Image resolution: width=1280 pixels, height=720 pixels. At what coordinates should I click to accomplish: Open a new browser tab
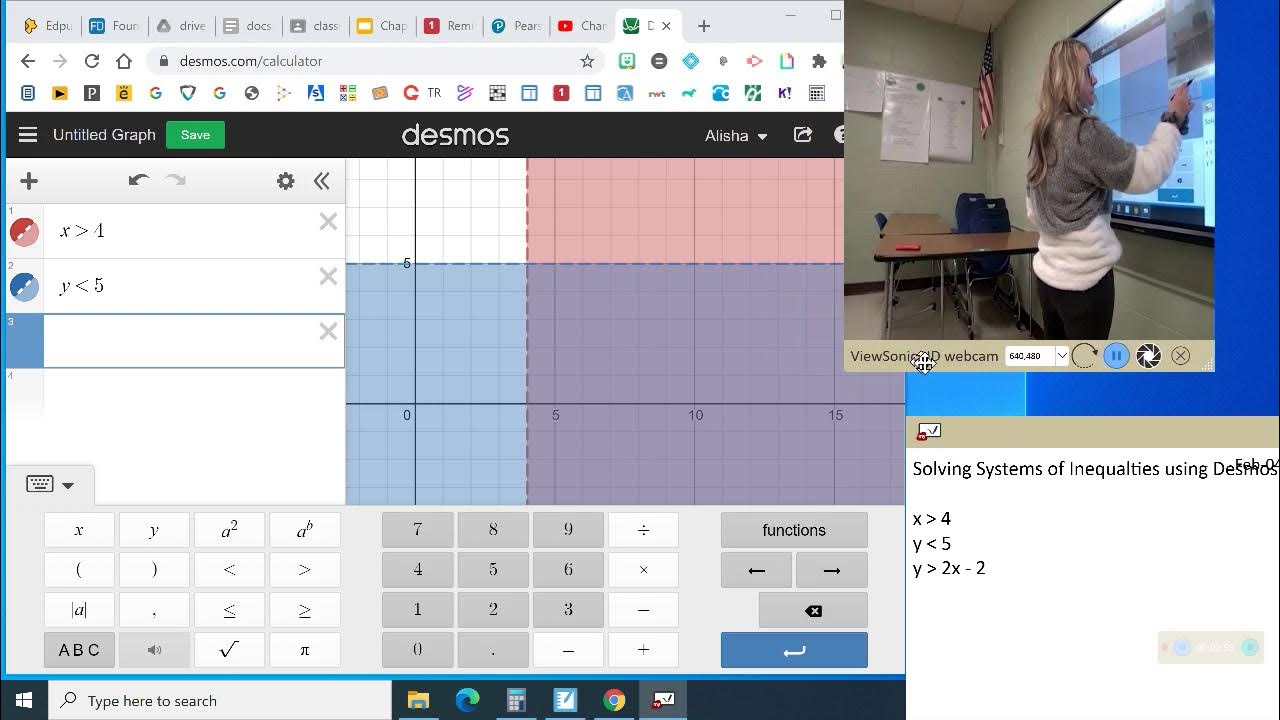[x=704, y=26]
